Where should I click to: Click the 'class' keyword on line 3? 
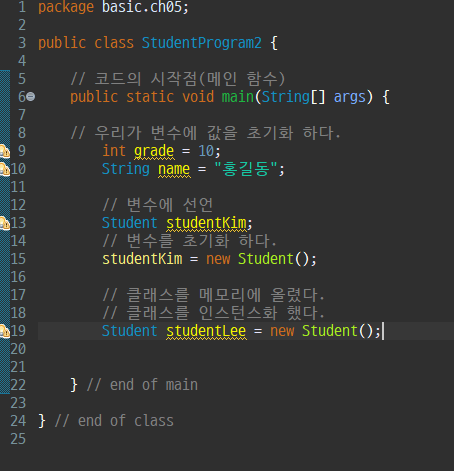(x=114, y=43)
